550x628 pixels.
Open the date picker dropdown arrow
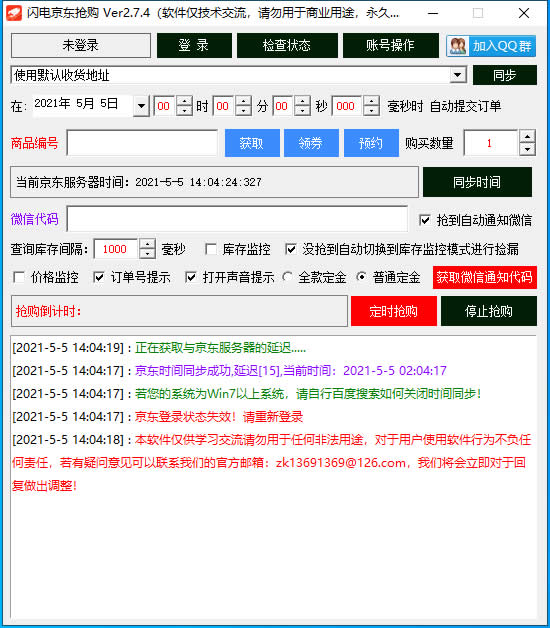click(x=141, y=106)
